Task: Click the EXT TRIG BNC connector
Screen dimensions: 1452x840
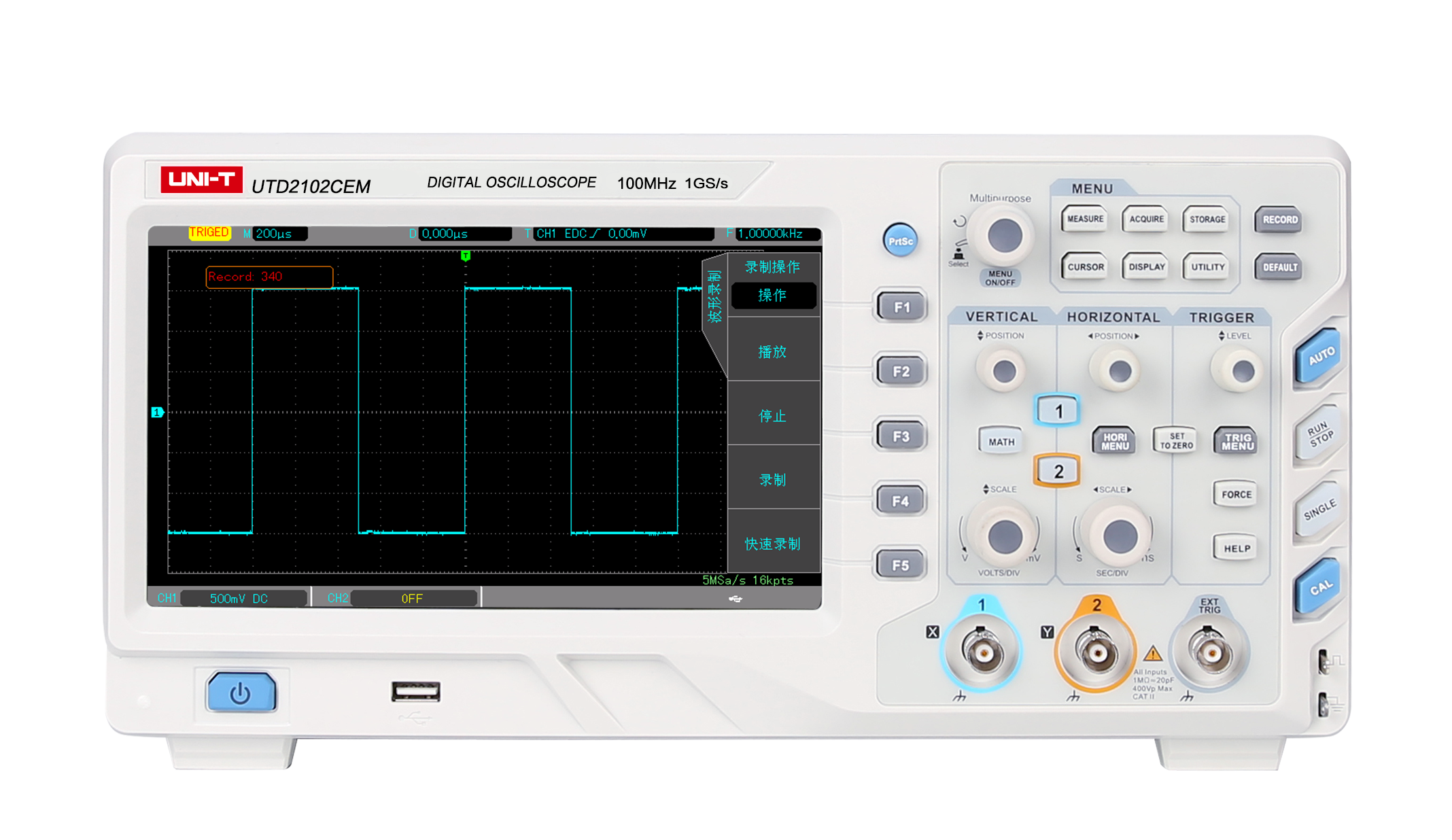Action: pos(1210,652)
